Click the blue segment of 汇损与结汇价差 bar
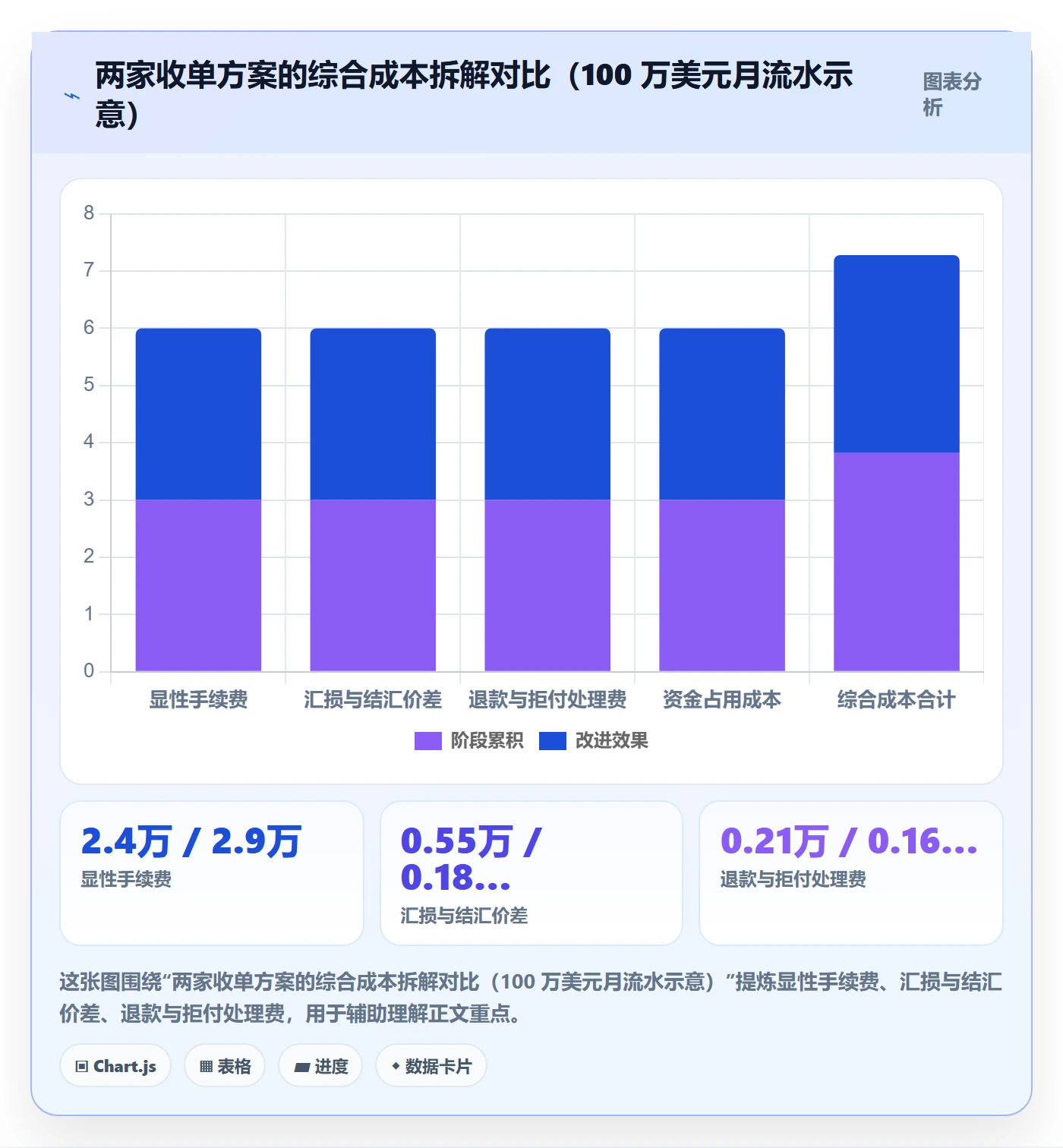This screenshot has width=1063, height=1148. (x=373, y=414)
